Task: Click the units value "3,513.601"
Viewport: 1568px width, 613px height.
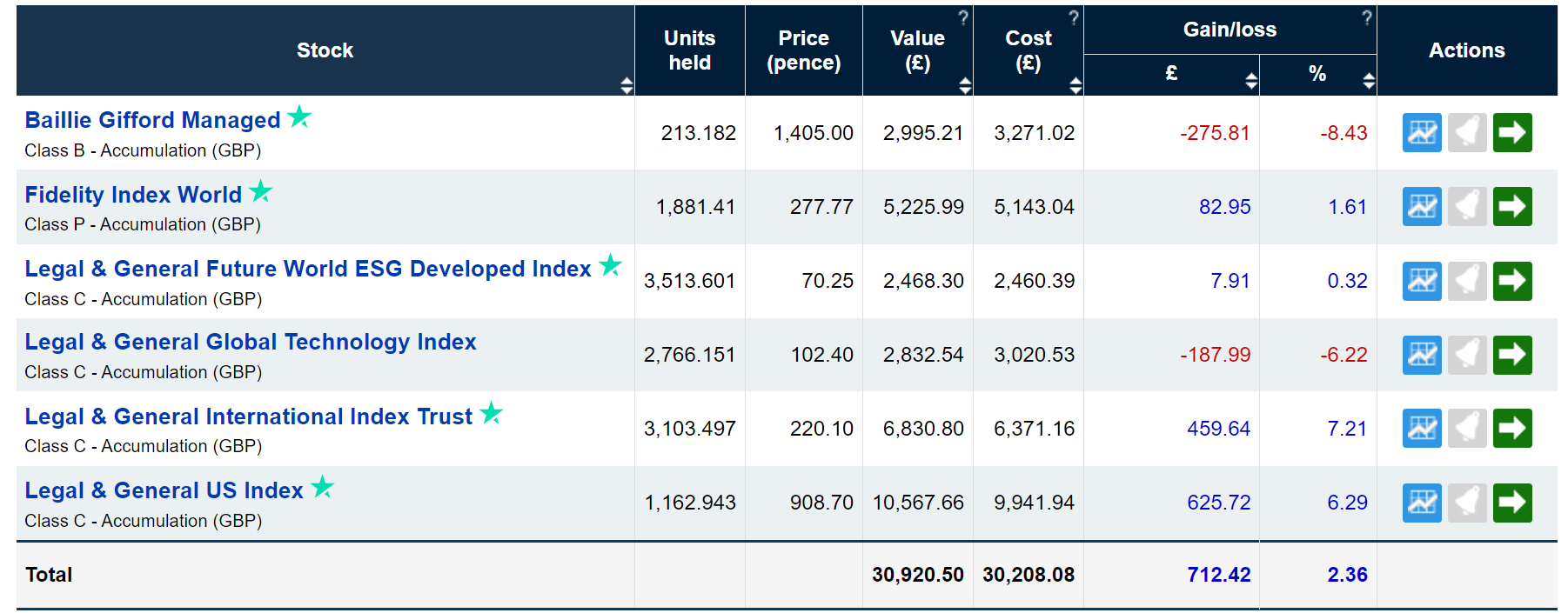Action: (x=690, y=281)
